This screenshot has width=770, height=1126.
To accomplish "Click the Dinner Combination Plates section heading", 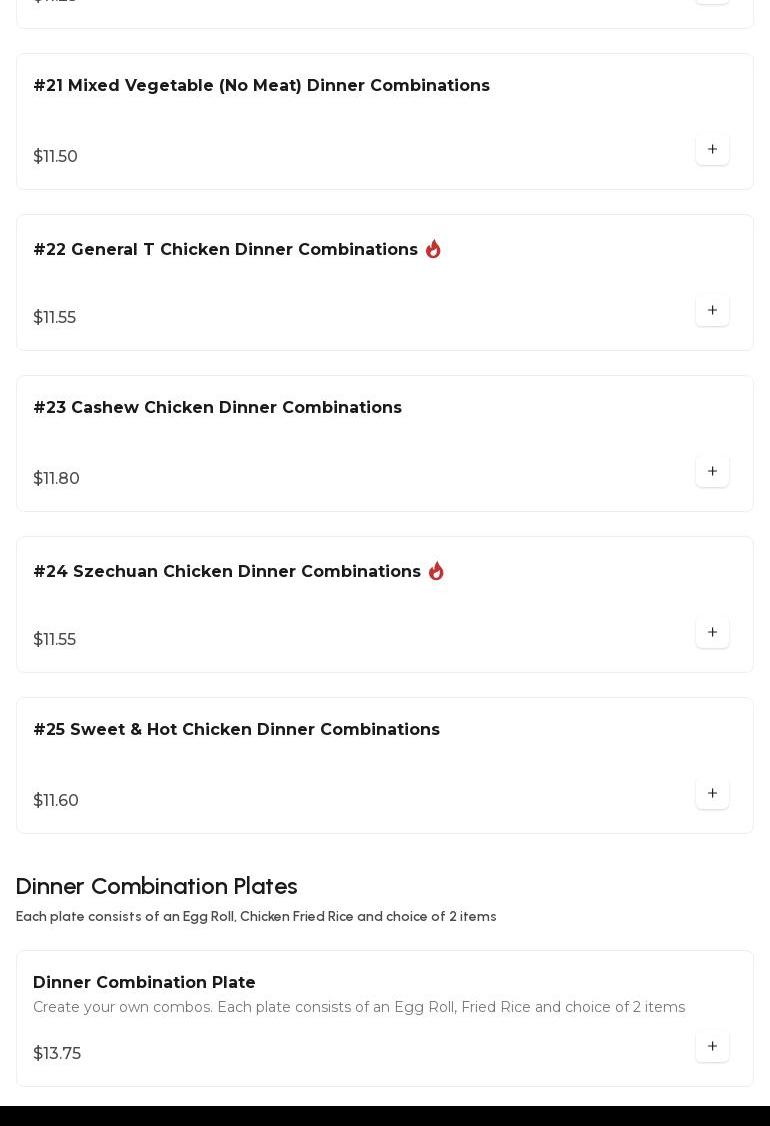I will pyautogui.click(x=157, y=887).
